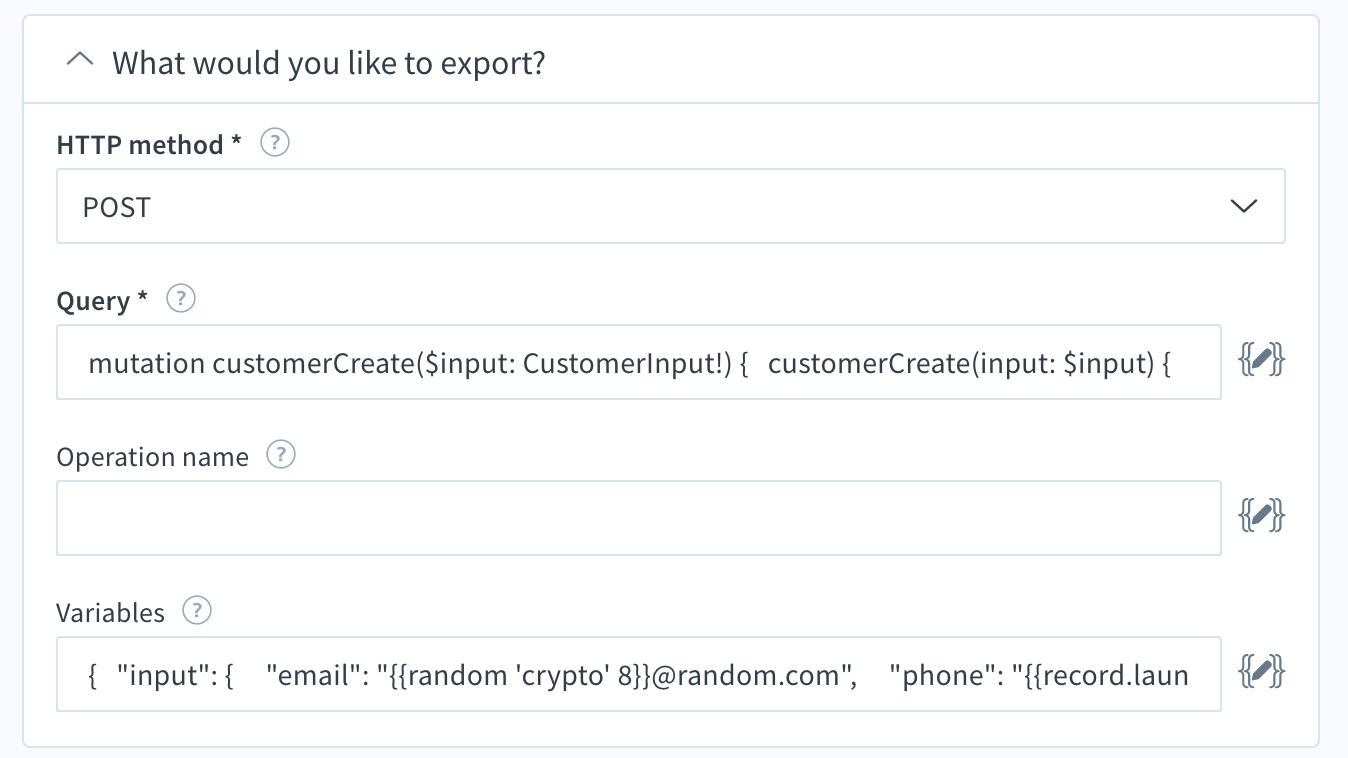
Task: Expand the HTTP method dropdown arrow
Action: pos(1243,206)
